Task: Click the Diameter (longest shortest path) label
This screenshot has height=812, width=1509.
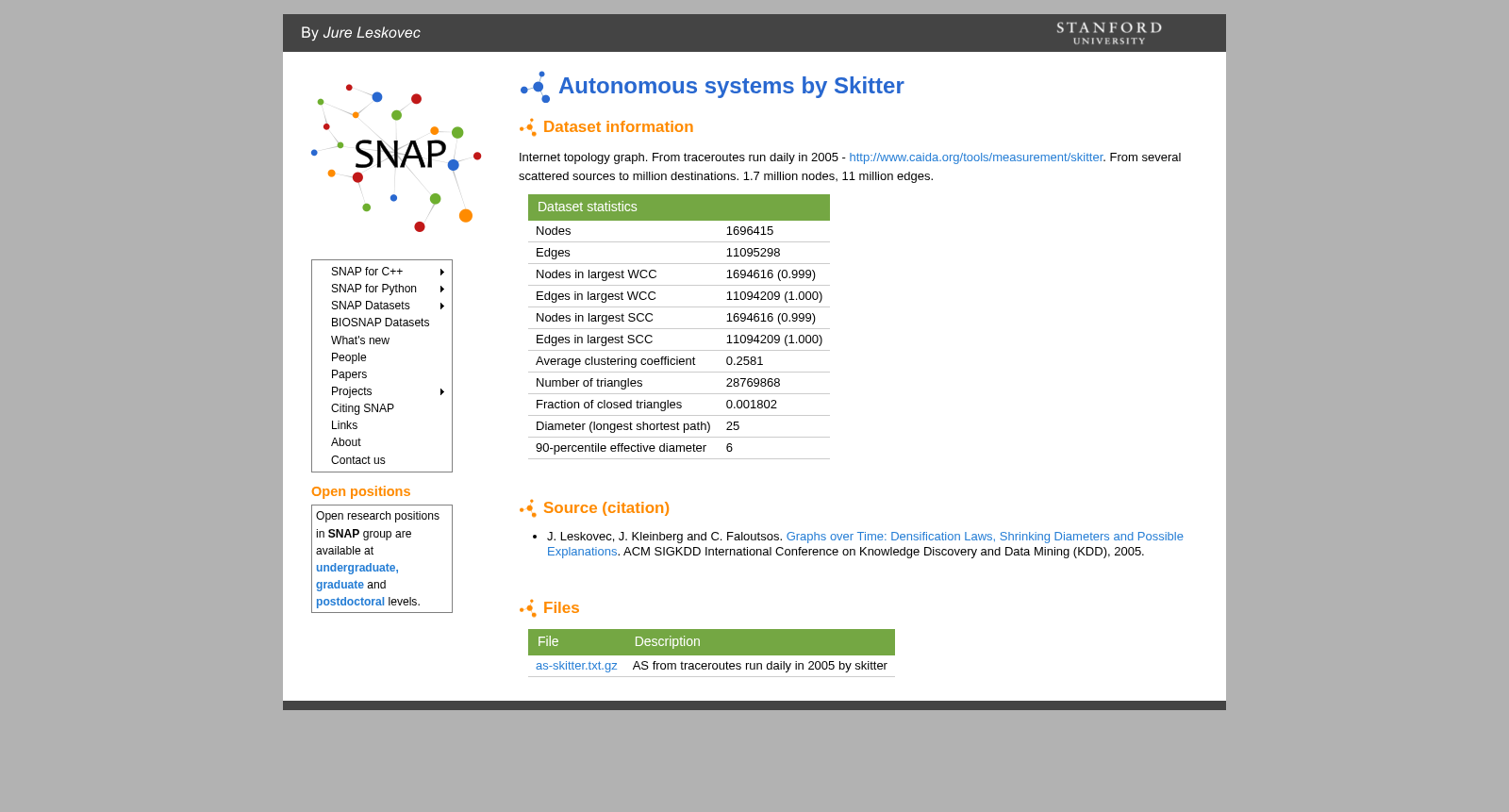Action: click(623, 426)
